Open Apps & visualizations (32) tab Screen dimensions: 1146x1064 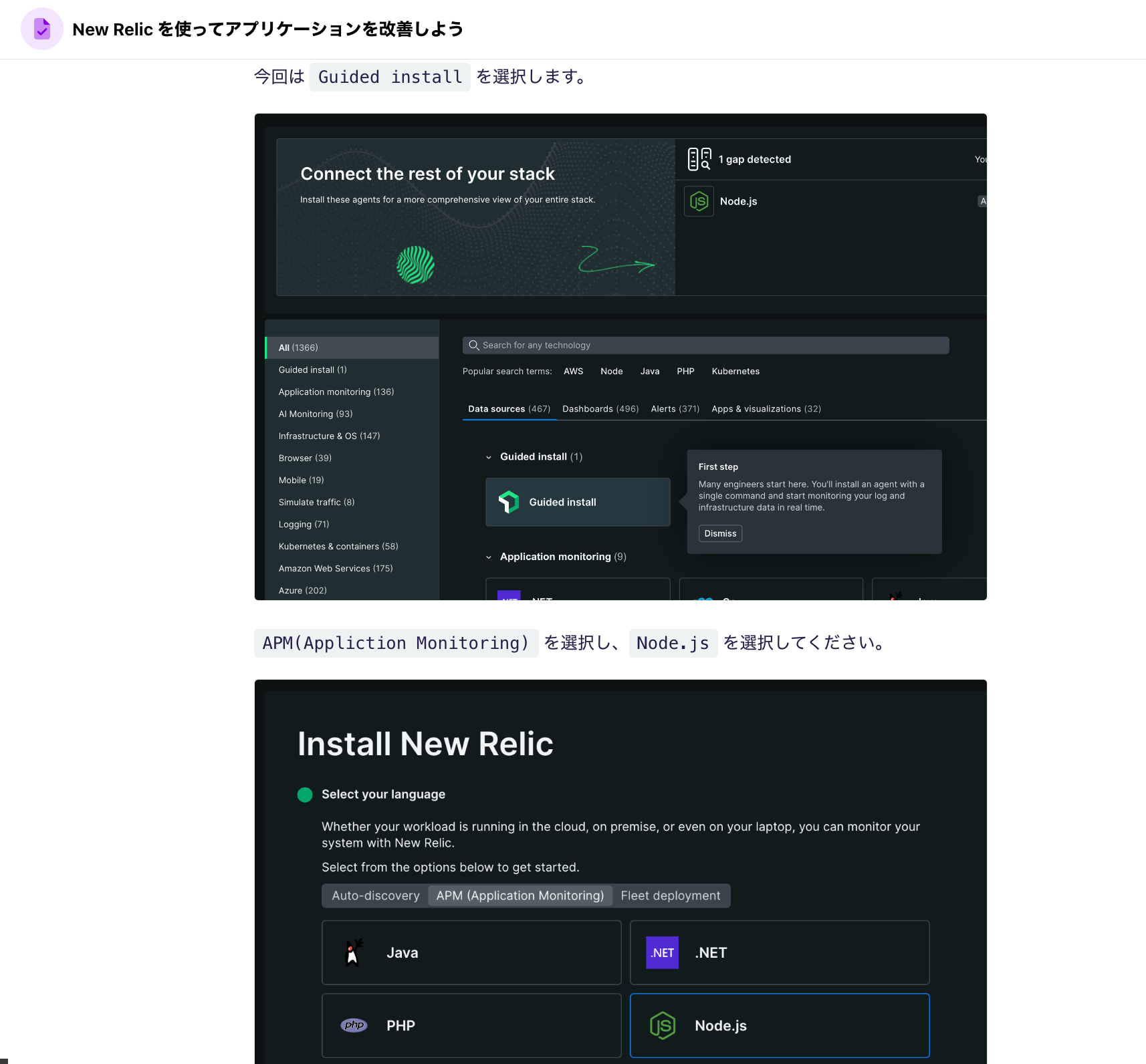pos(766,409)
